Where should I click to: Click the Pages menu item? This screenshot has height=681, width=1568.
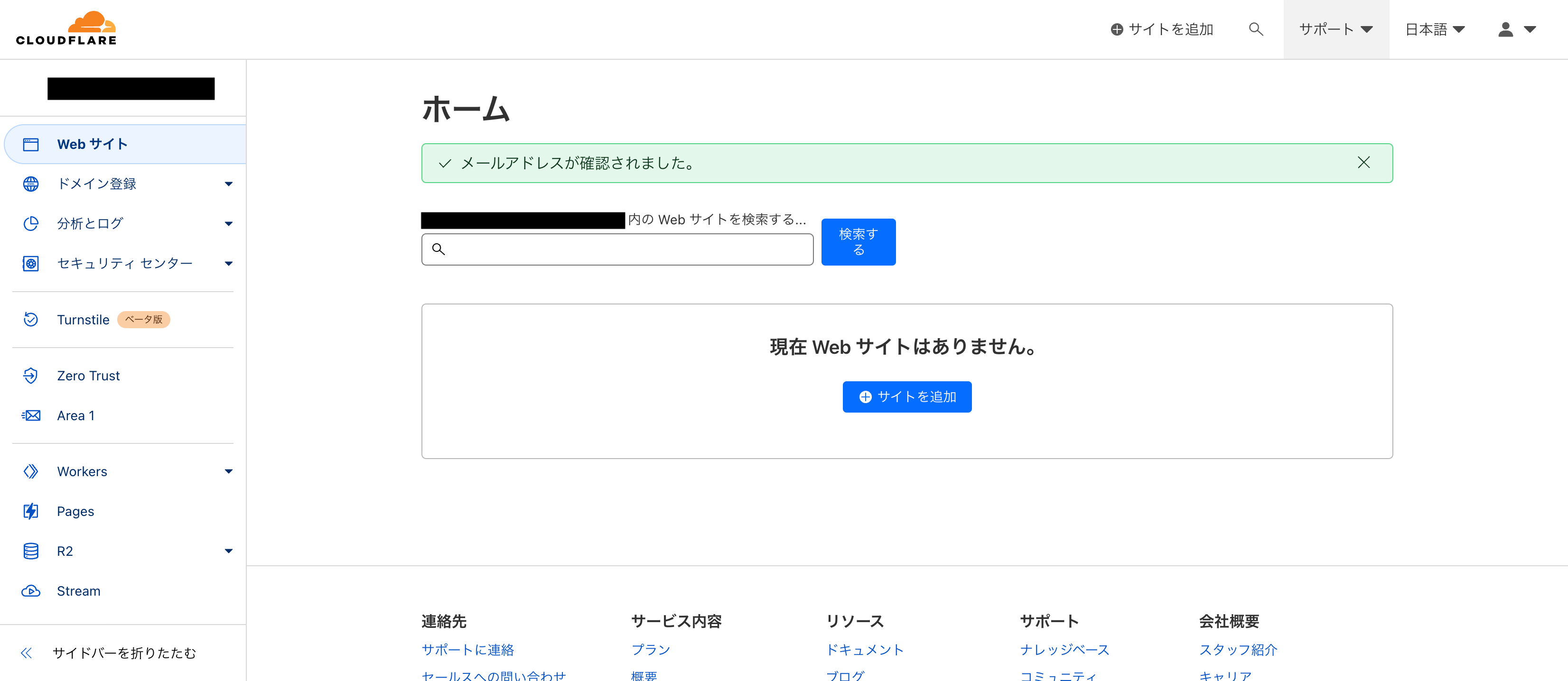coord(75,511)
